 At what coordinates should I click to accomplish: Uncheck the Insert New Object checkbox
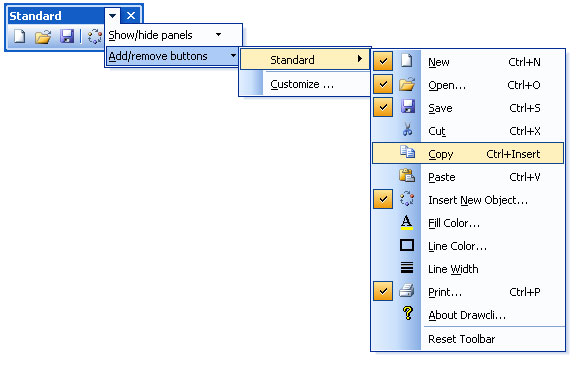(383, 199)
